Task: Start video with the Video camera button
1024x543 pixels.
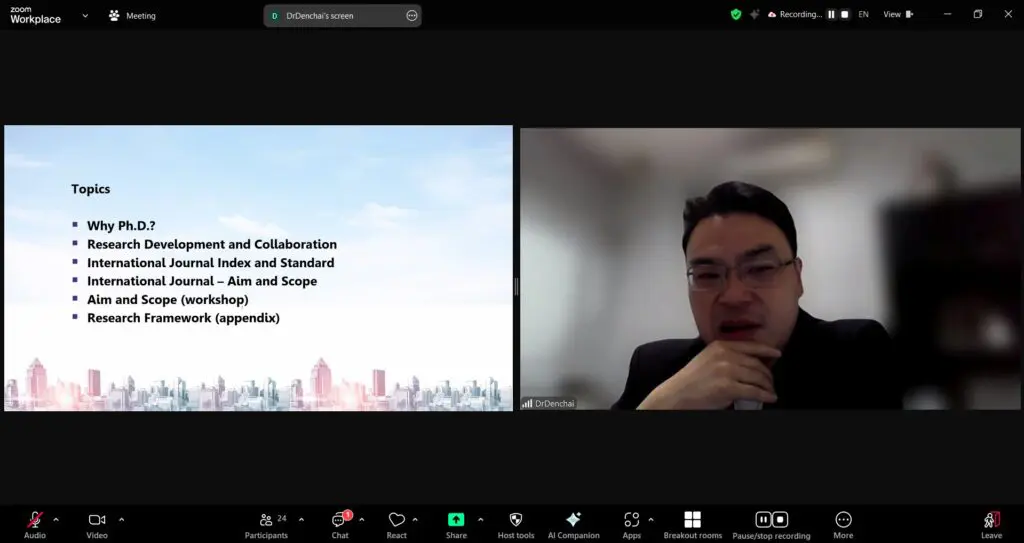Action: coord(97,525)
